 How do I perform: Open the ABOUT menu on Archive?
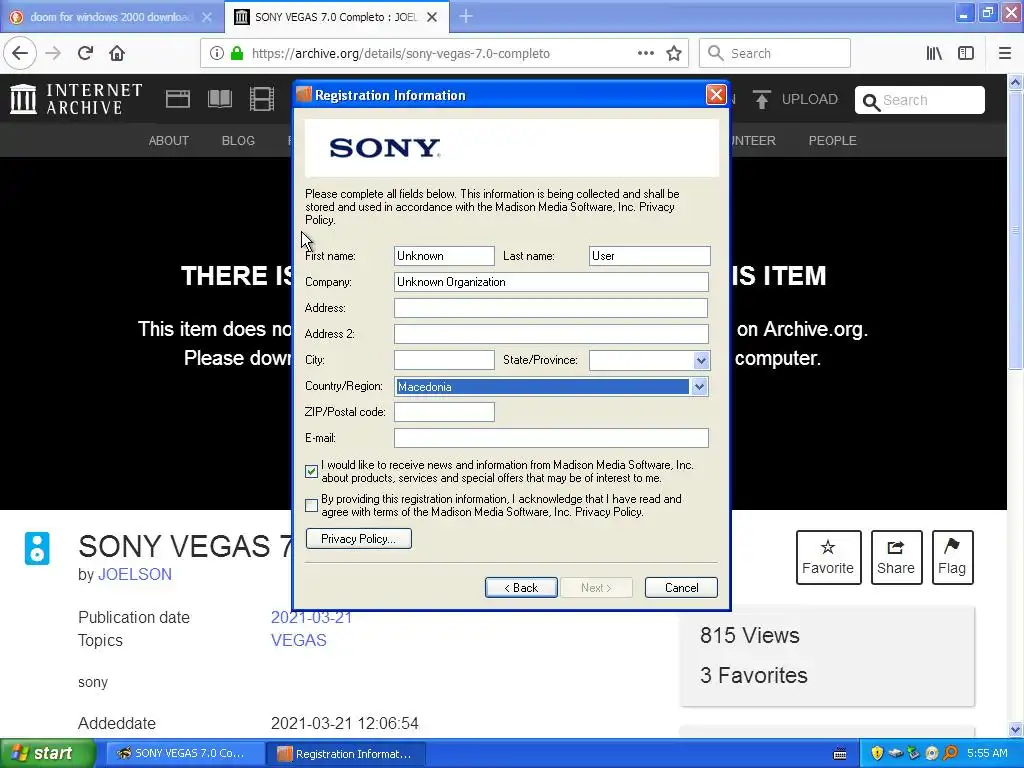coord(168,140)
